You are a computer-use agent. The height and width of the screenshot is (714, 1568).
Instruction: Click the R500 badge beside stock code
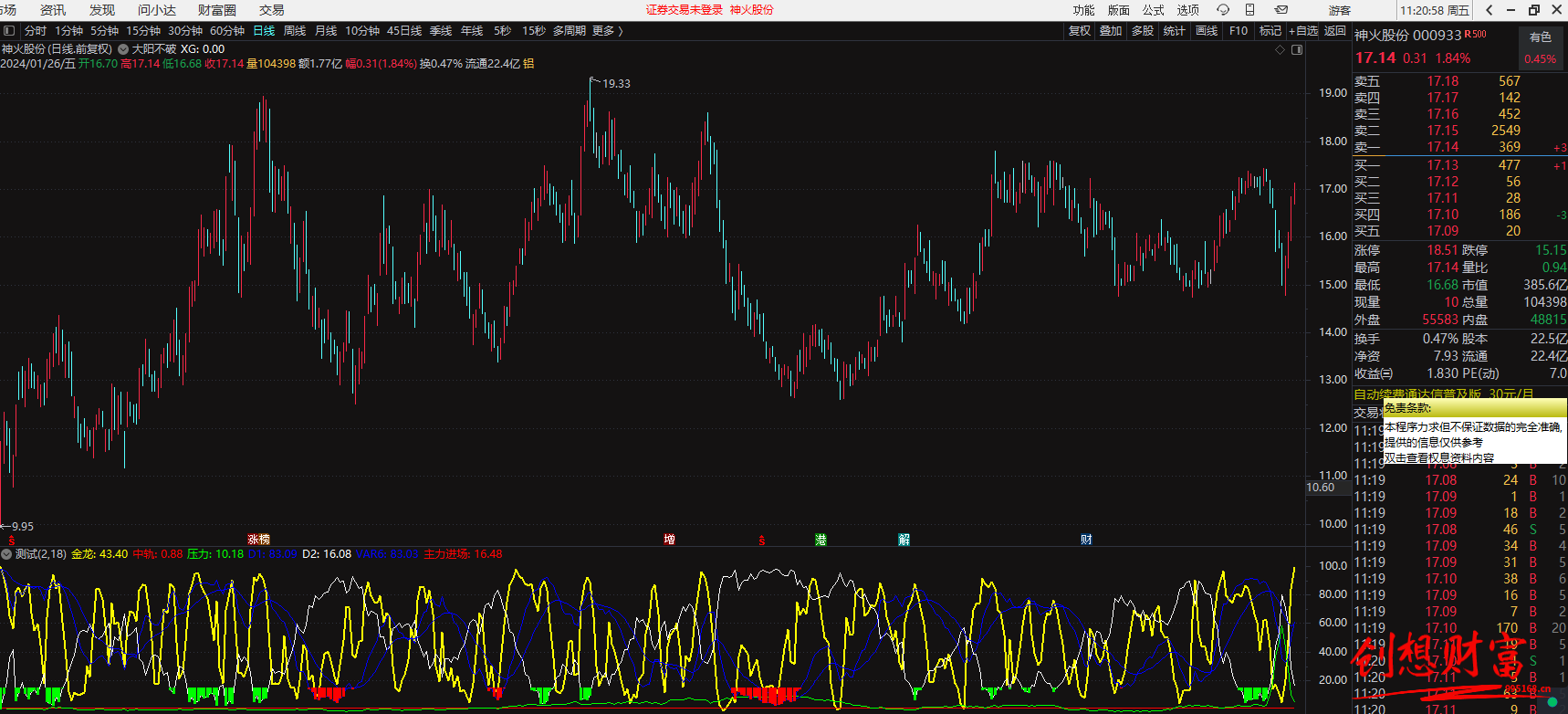[1476, 35]
